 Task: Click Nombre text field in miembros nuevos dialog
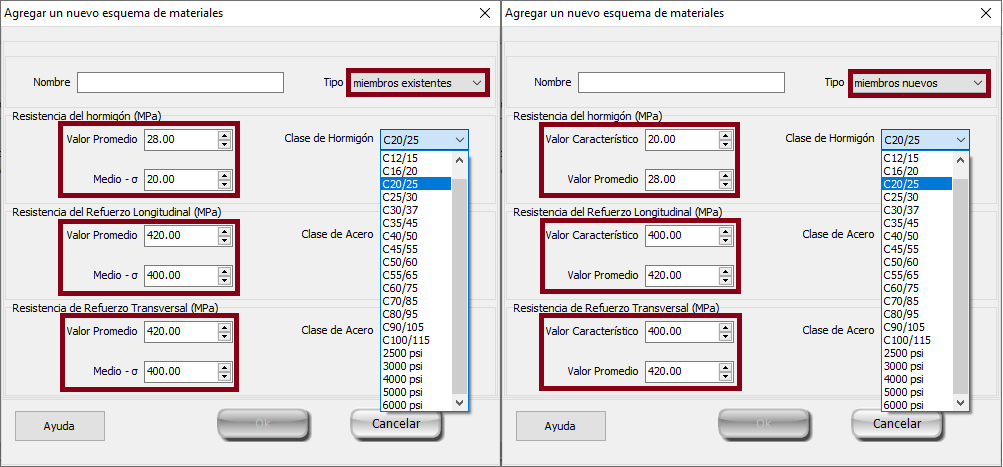681,82
